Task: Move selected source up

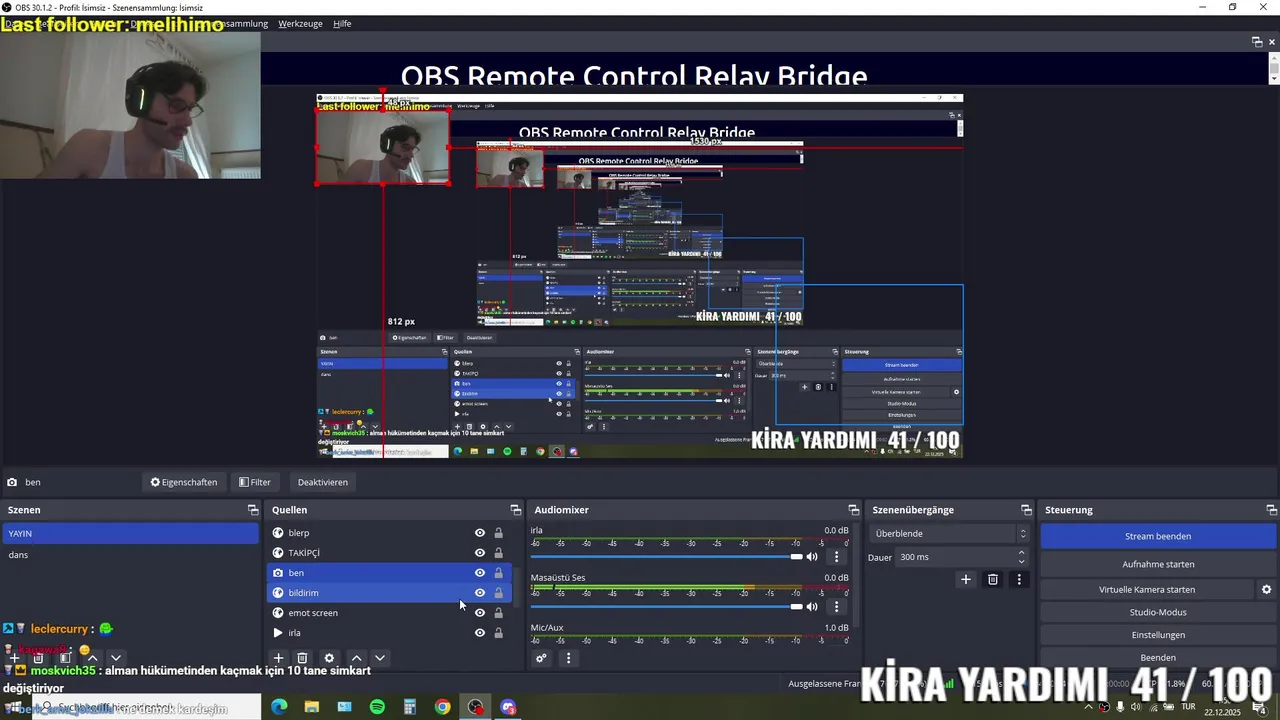Action: 356,658
